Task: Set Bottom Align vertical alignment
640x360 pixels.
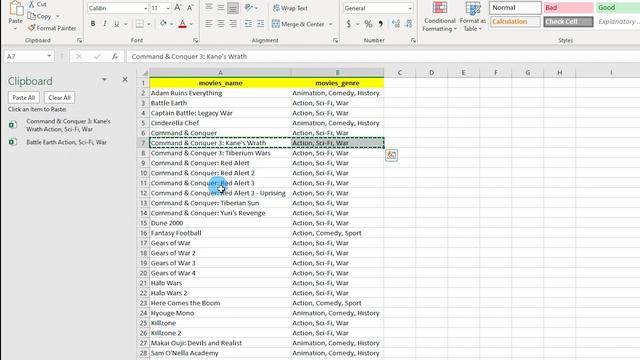Action: pyautogui.click(x=233, y=8)
